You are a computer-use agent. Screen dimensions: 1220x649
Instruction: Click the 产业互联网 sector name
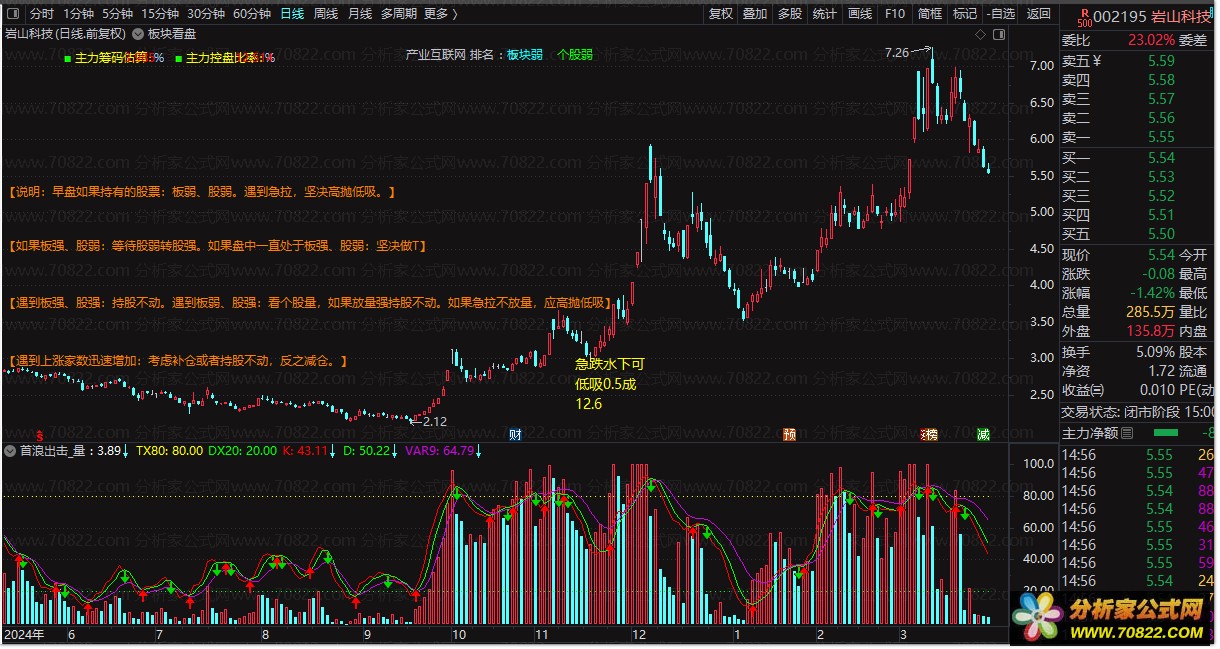436,55
